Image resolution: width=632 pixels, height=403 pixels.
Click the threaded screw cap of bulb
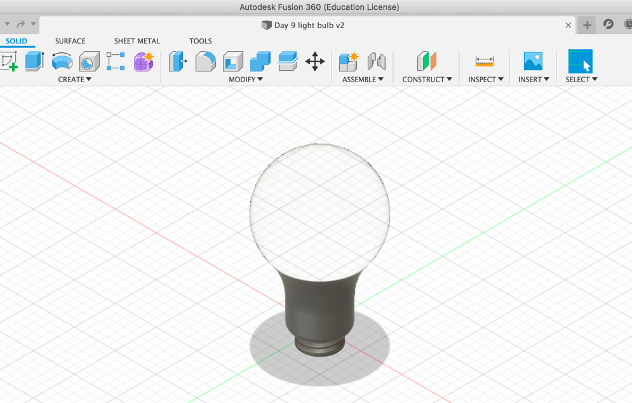(x=320, y=347)
